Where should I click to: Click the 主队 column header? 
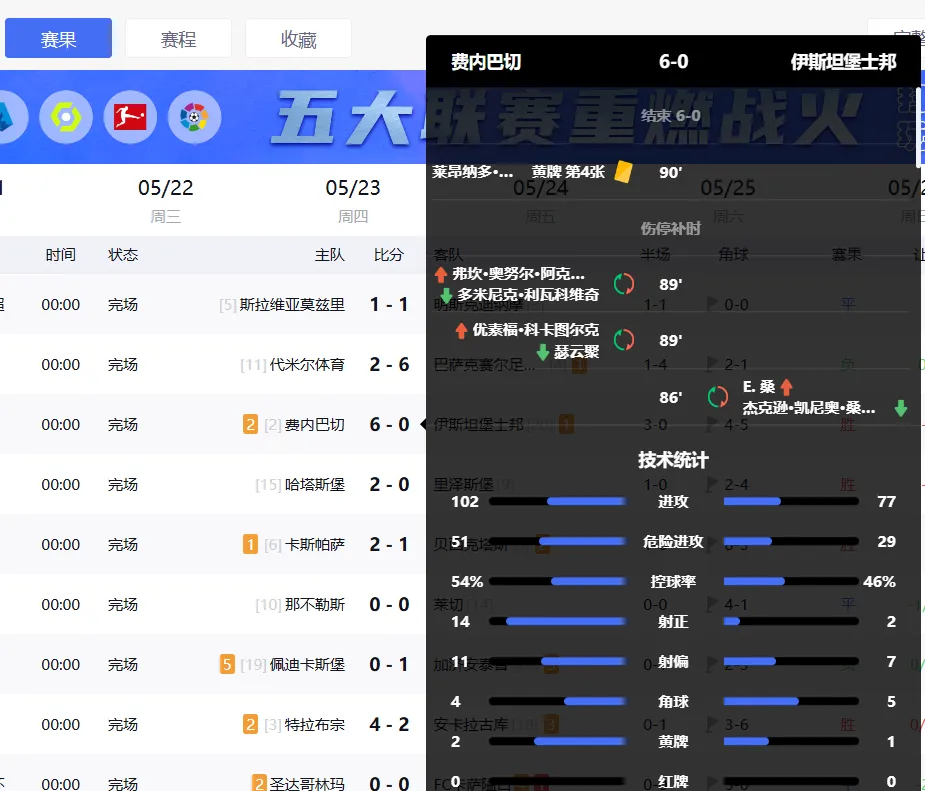tap(330, 255)
